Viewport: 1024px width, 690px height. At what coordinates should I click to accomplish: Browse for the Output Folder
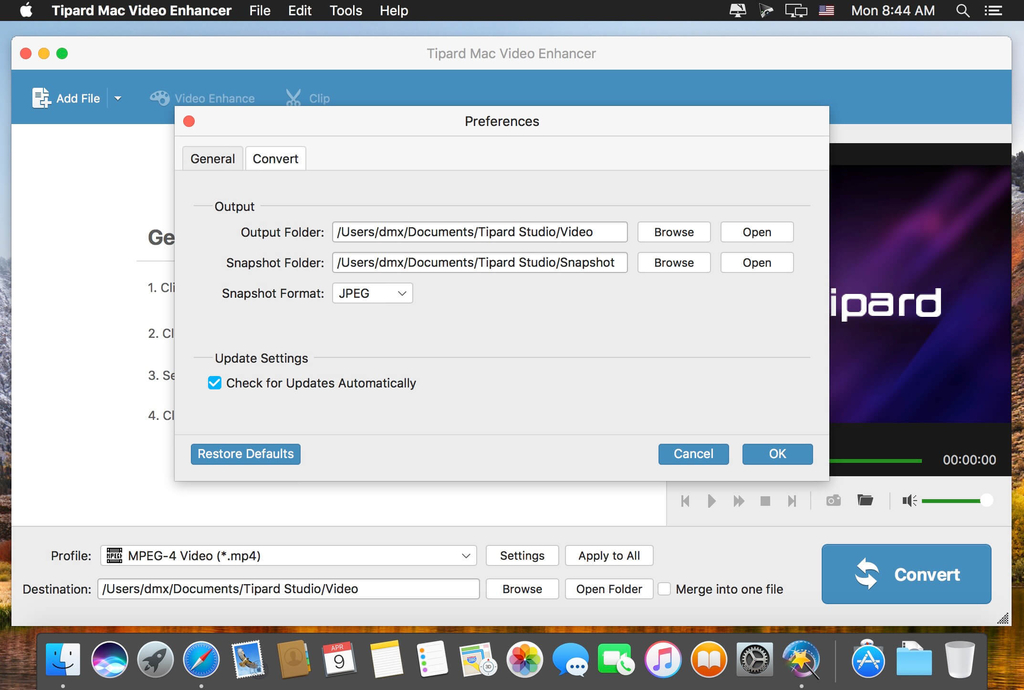pyautogui.click(x=673, y=232)
